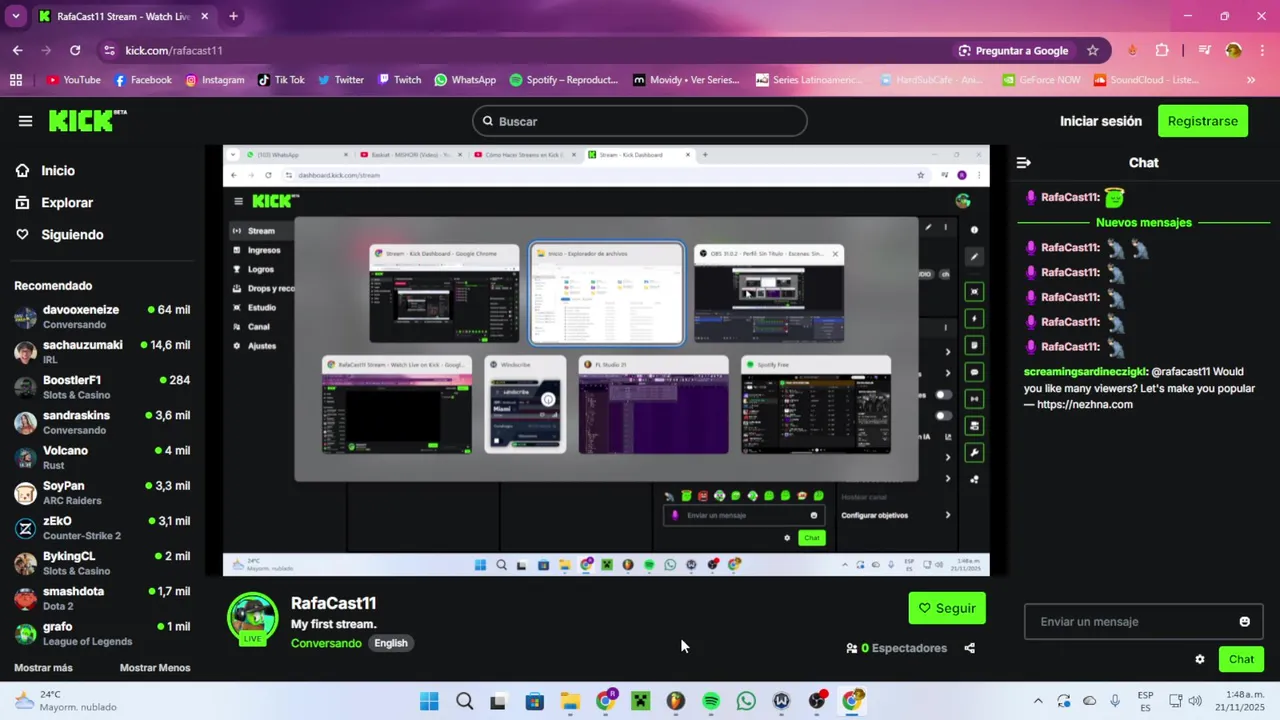Open recommended channel sachauzumaki
The width and height of the screenshot is (1280, 720).
(102, 352)
